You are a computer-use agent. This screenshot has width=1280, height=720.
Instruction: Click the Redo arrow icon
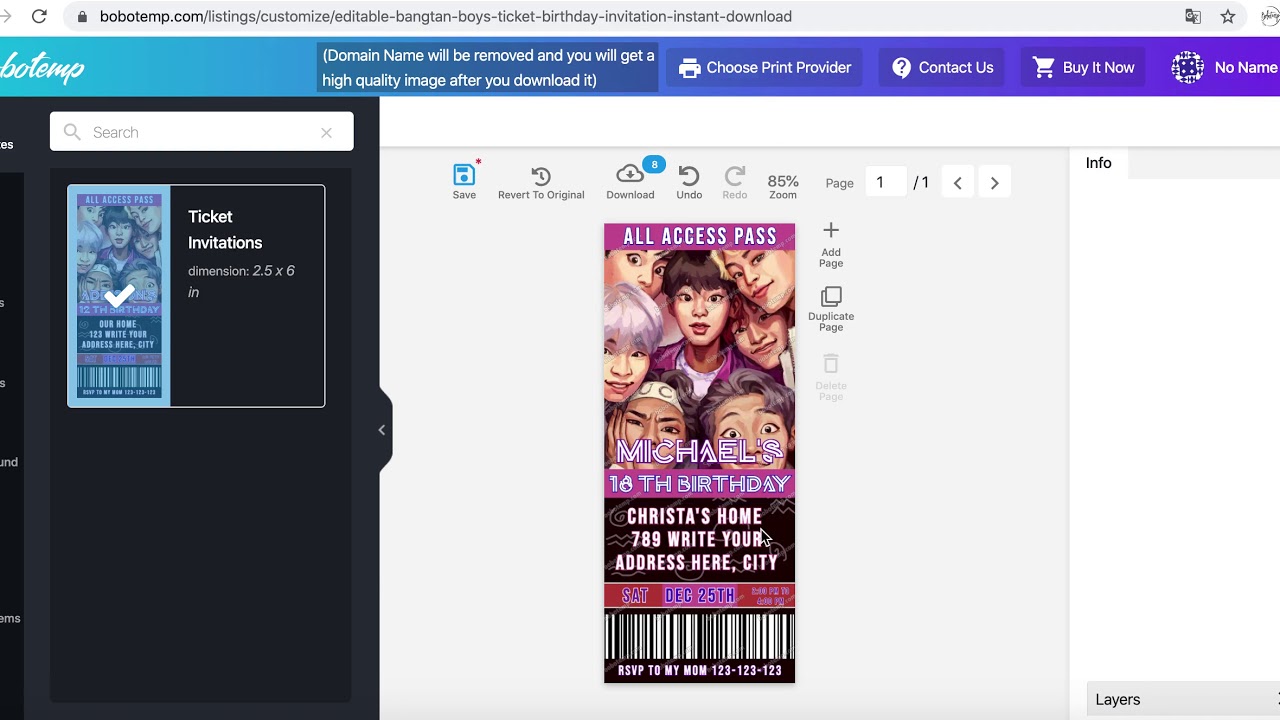point(735,176)
